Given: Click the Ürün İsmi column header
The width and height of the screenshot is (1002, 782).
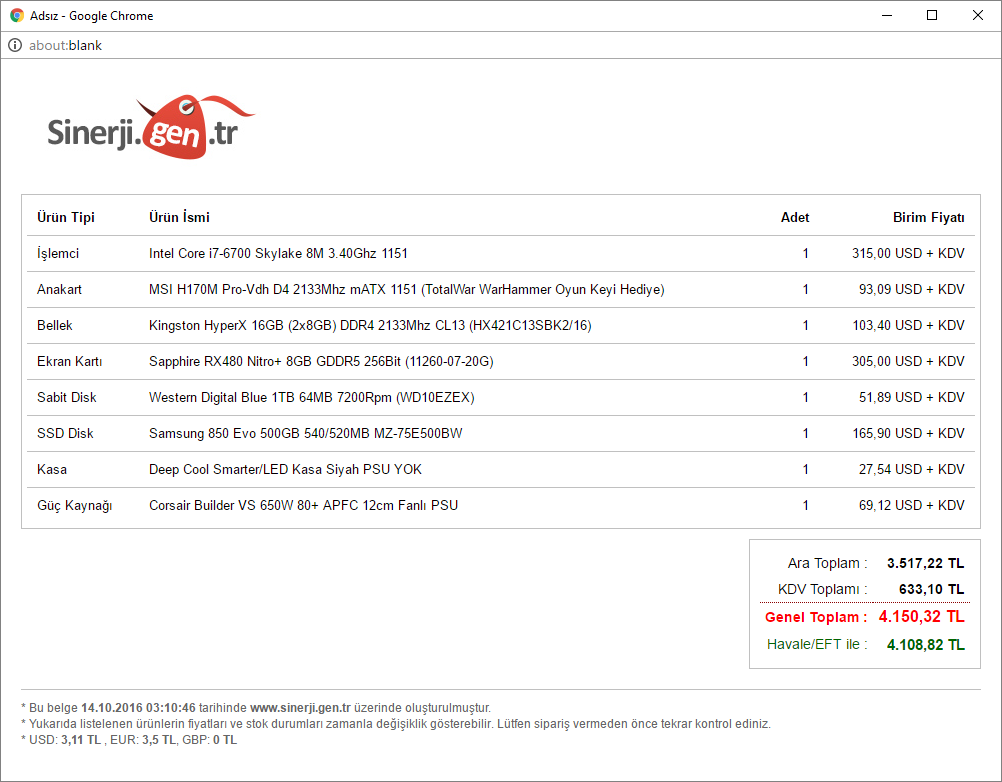Looking at the screenshot, I should [x=180, y=217].
